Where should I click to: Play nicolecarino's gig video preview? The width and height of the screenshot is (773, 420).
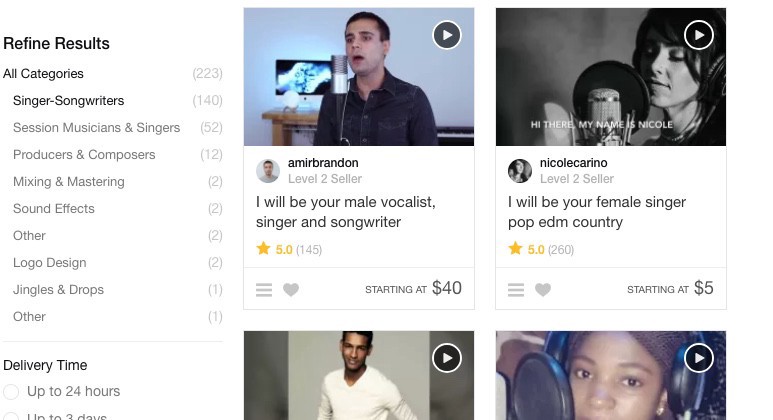(698, 35)
